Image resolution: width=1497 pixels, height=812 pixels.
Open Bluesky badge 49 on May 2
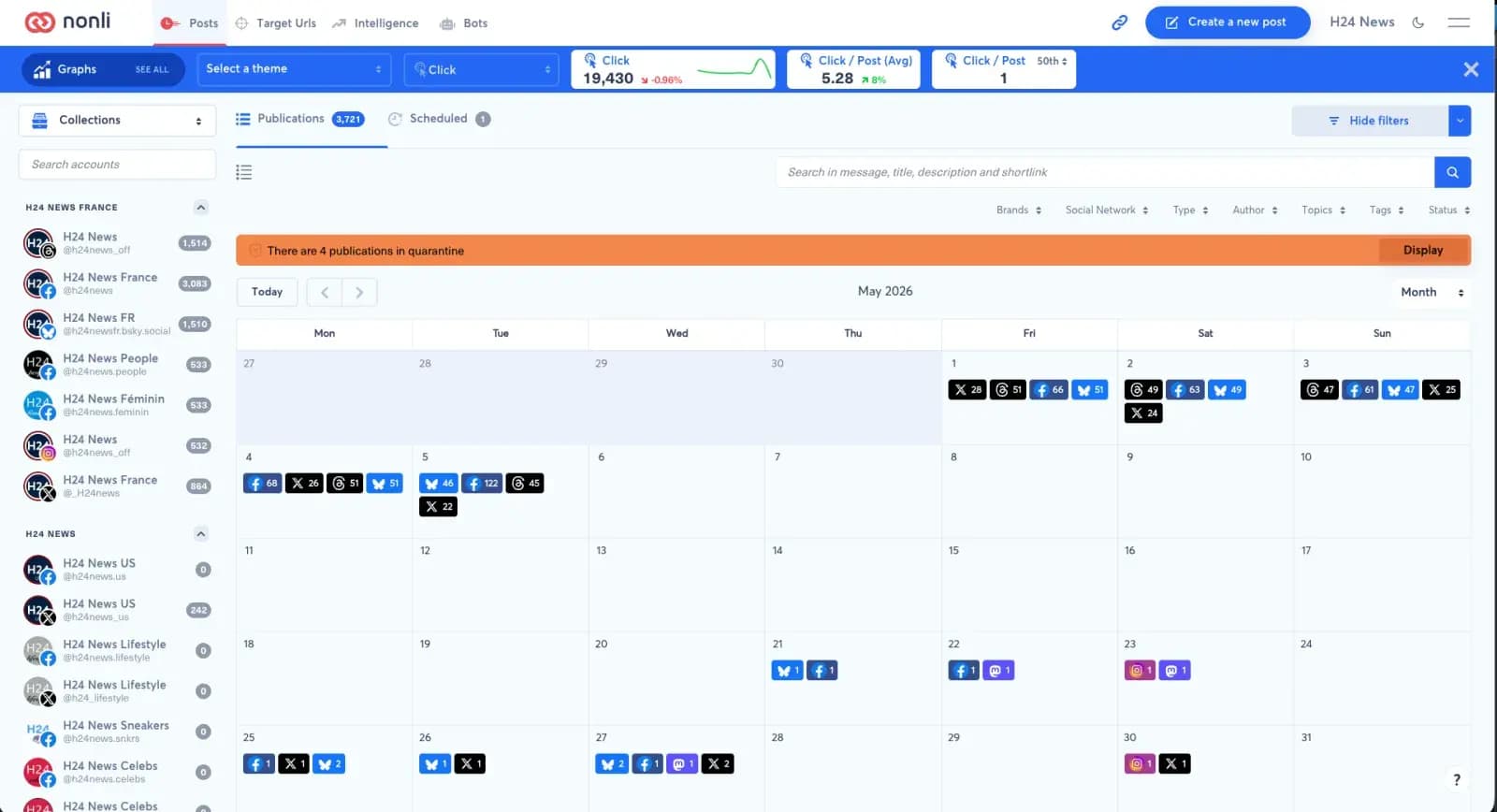coord(1227,390)
